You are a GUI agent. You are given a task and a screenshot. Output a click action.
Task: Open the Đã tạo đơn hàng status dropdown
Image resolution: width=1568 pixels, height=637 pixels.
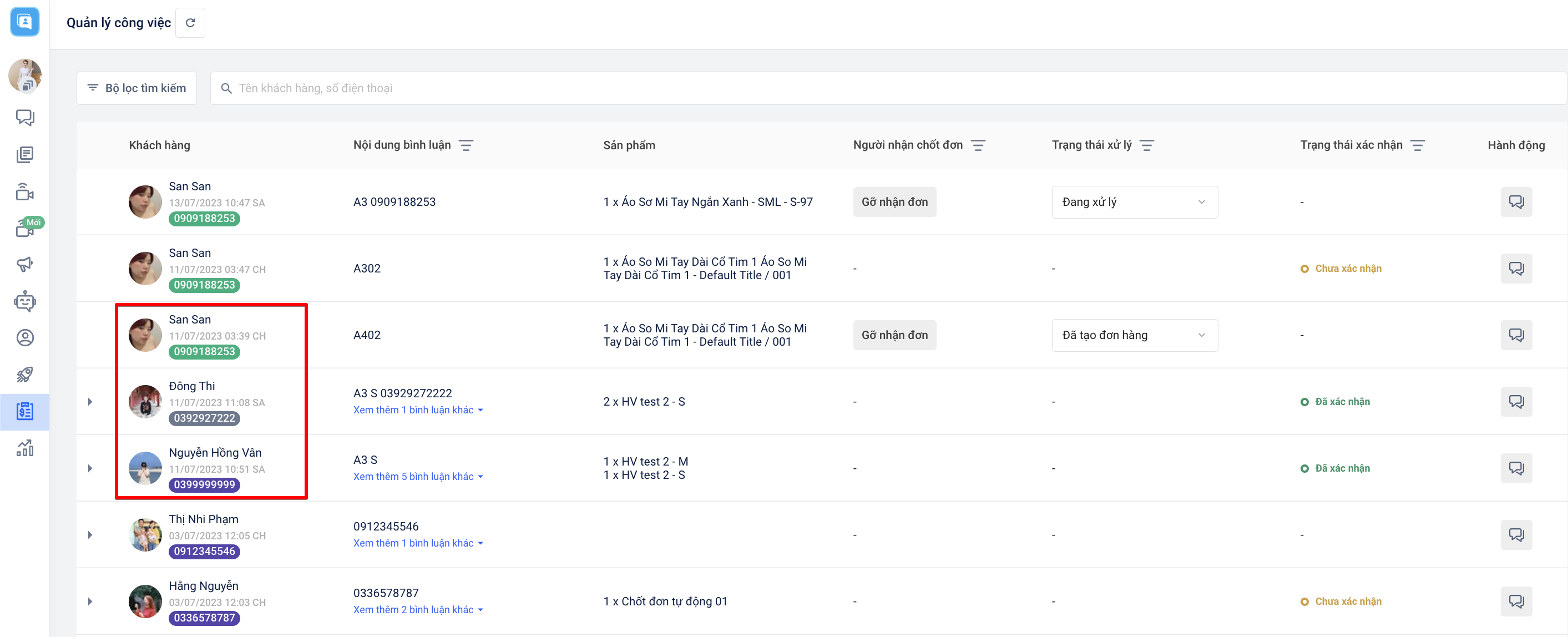click(1134, 335)
